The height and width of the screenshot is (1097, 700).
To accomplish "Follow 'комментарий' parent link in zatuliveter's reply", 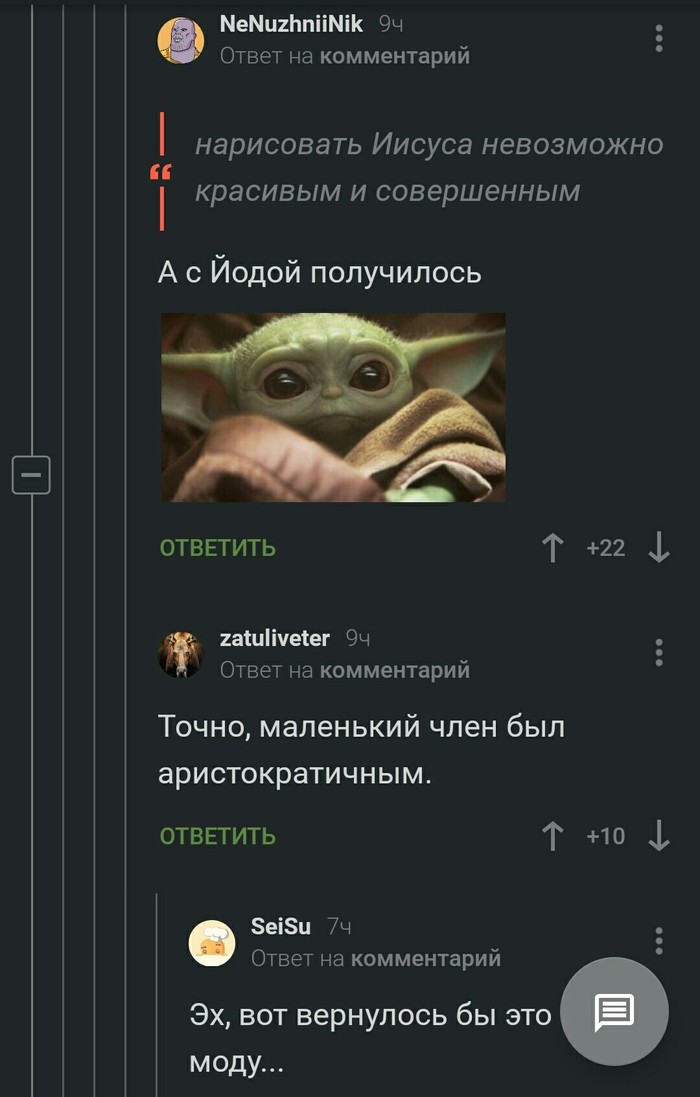I will point(394,670).
